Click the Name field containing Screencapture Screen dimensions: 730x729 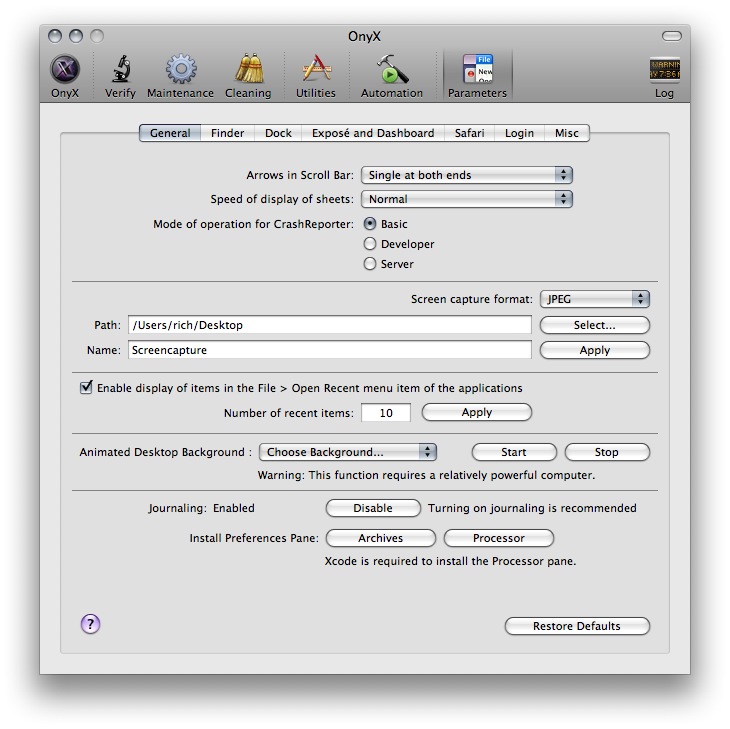pos(330,350)
